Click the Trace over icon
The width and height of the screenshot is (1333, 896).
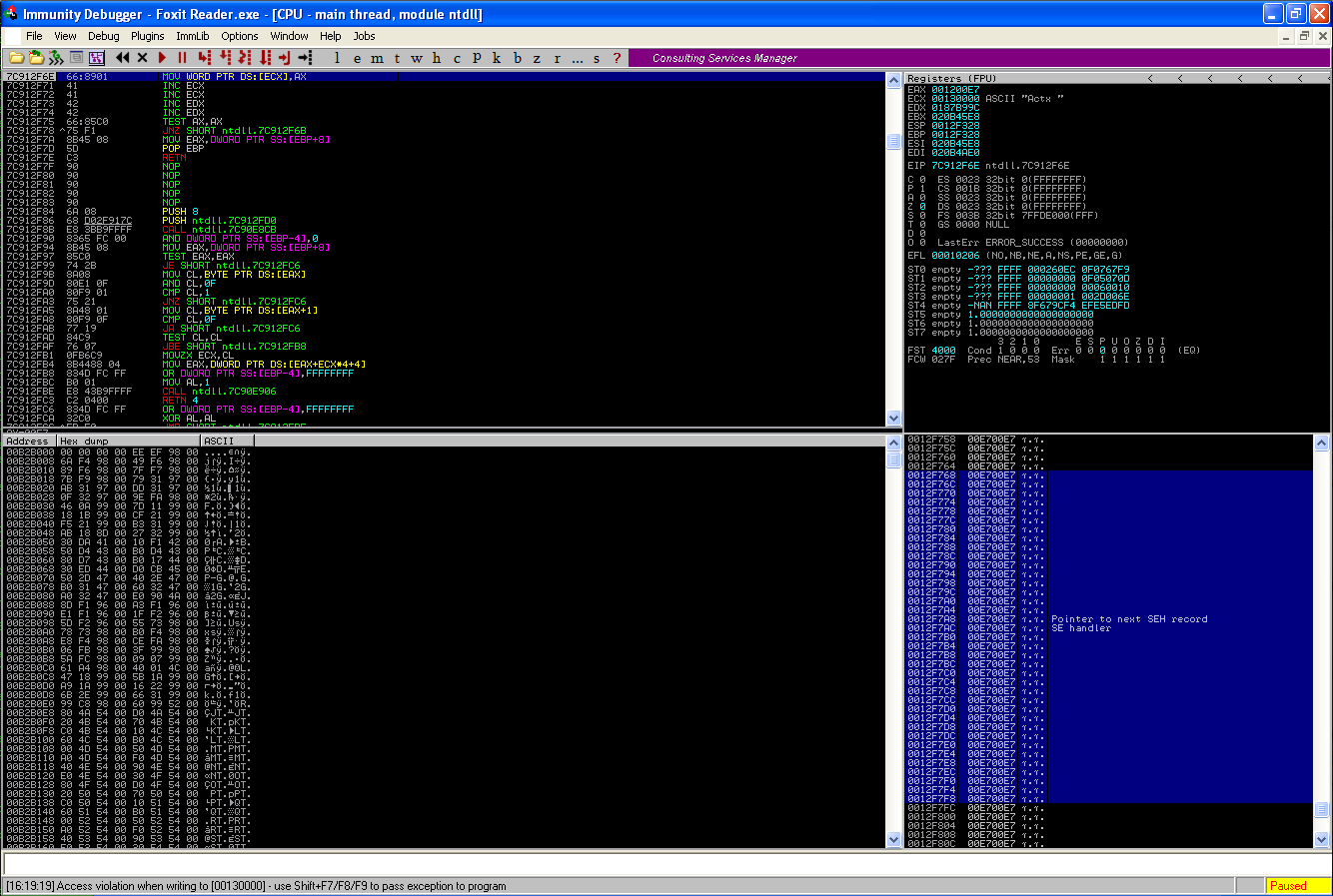pyautogui.click(x=265, y=58)
